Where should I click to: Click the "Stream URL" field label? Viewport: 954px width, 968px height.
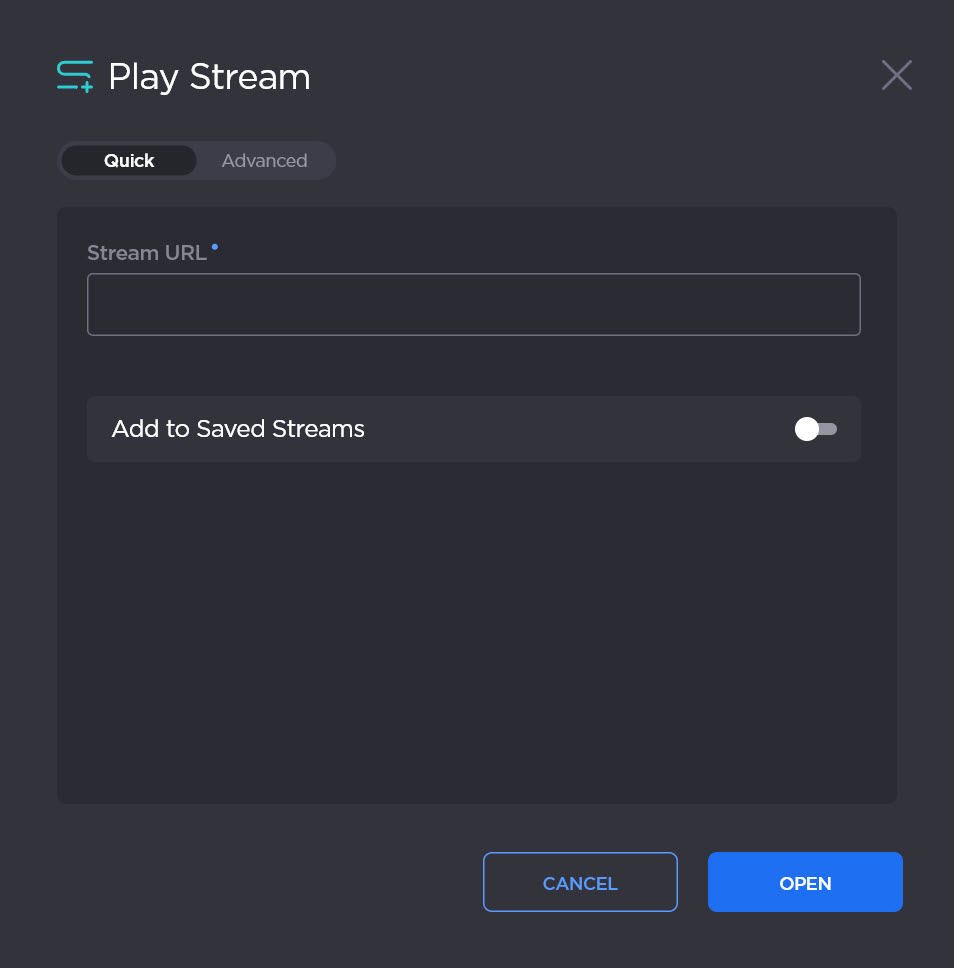tap(146, 253)
